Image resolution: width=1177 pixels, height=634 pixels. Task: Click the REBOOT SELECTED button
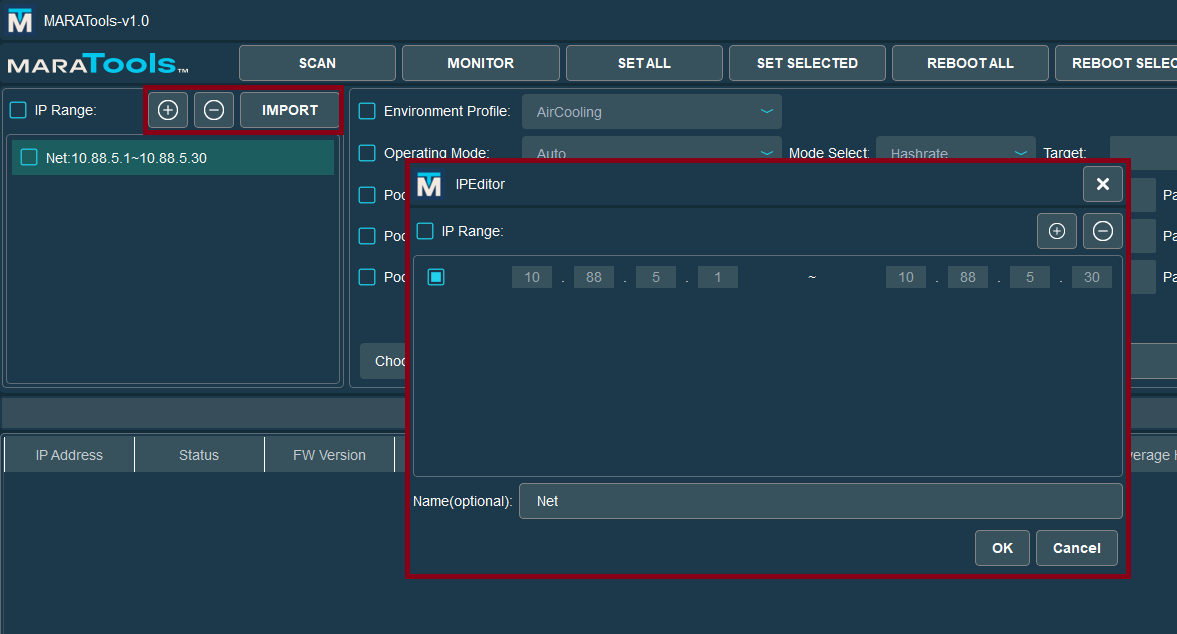[1116, 63]
